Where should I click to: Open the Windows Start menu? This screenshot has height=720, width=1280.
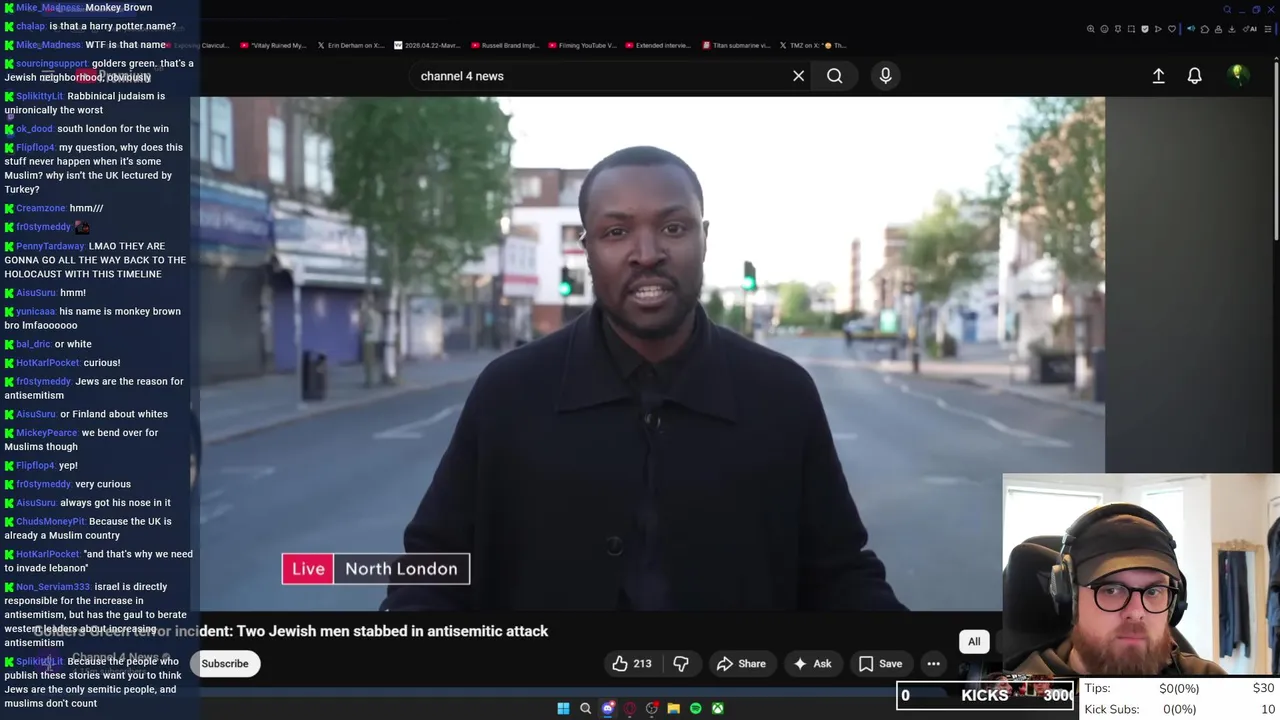tap(563, 708)
